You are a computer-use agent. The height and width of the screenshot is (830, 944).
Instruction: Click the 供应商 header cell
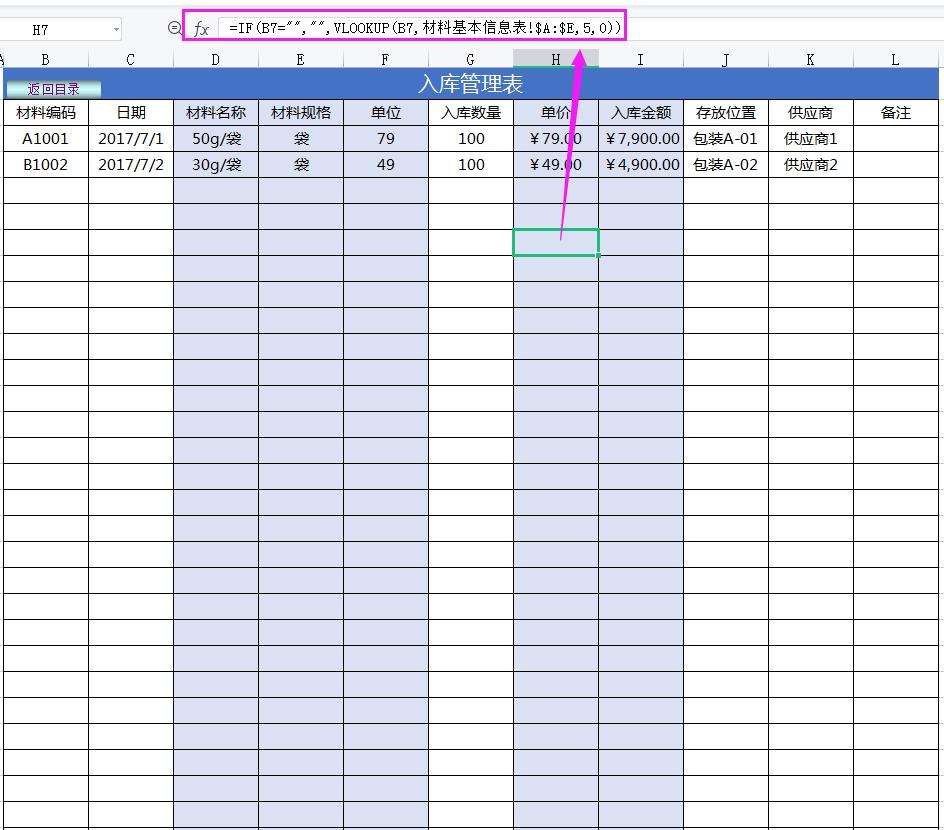pos(810,113)
